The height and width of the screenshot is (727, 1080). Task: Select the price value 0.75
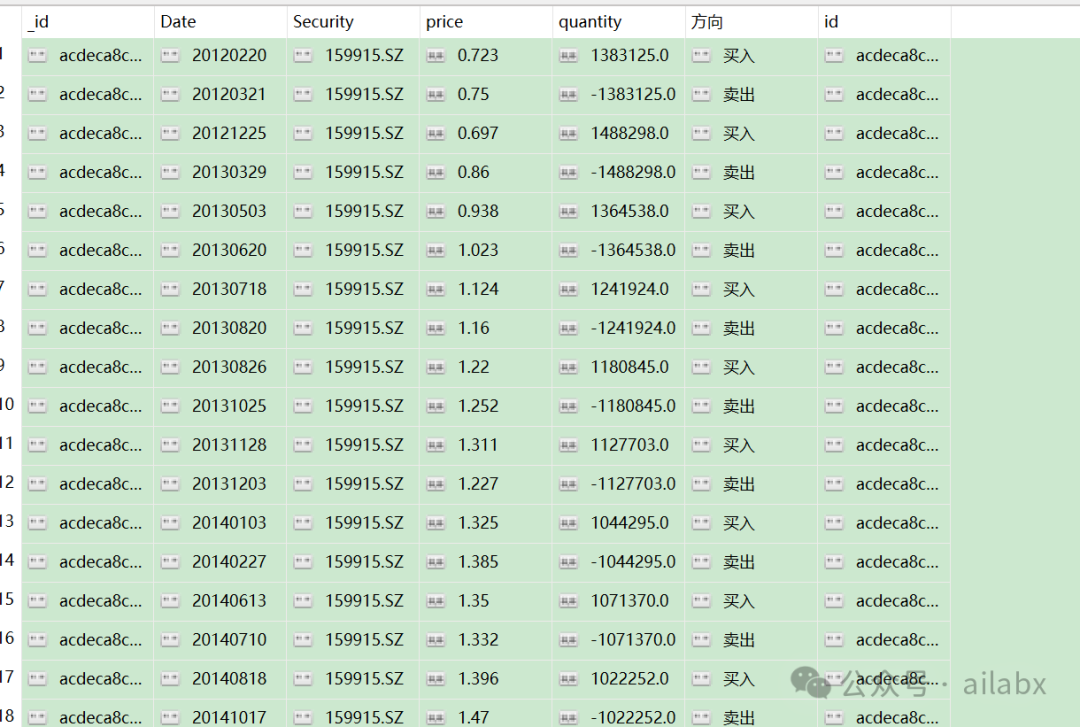pyautogui.click(x=473, y=94)
